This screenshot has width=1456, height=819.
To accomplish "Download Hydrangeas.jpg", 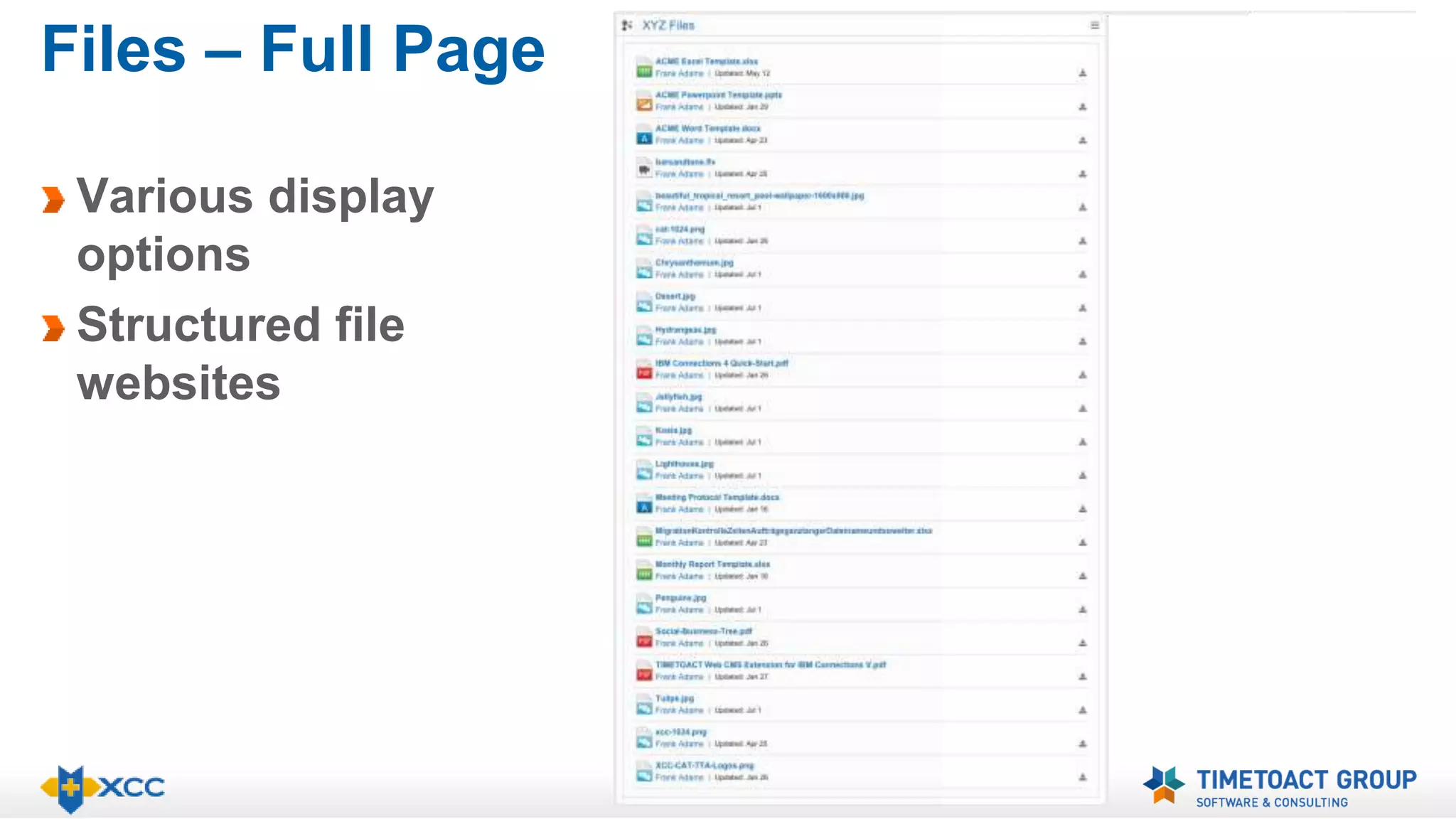I will pyautogui.click(x=1082, y=341).
